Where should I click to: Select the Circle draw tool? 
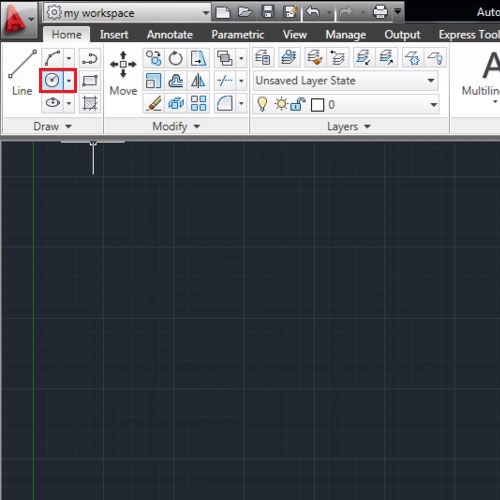coord(52,80)
